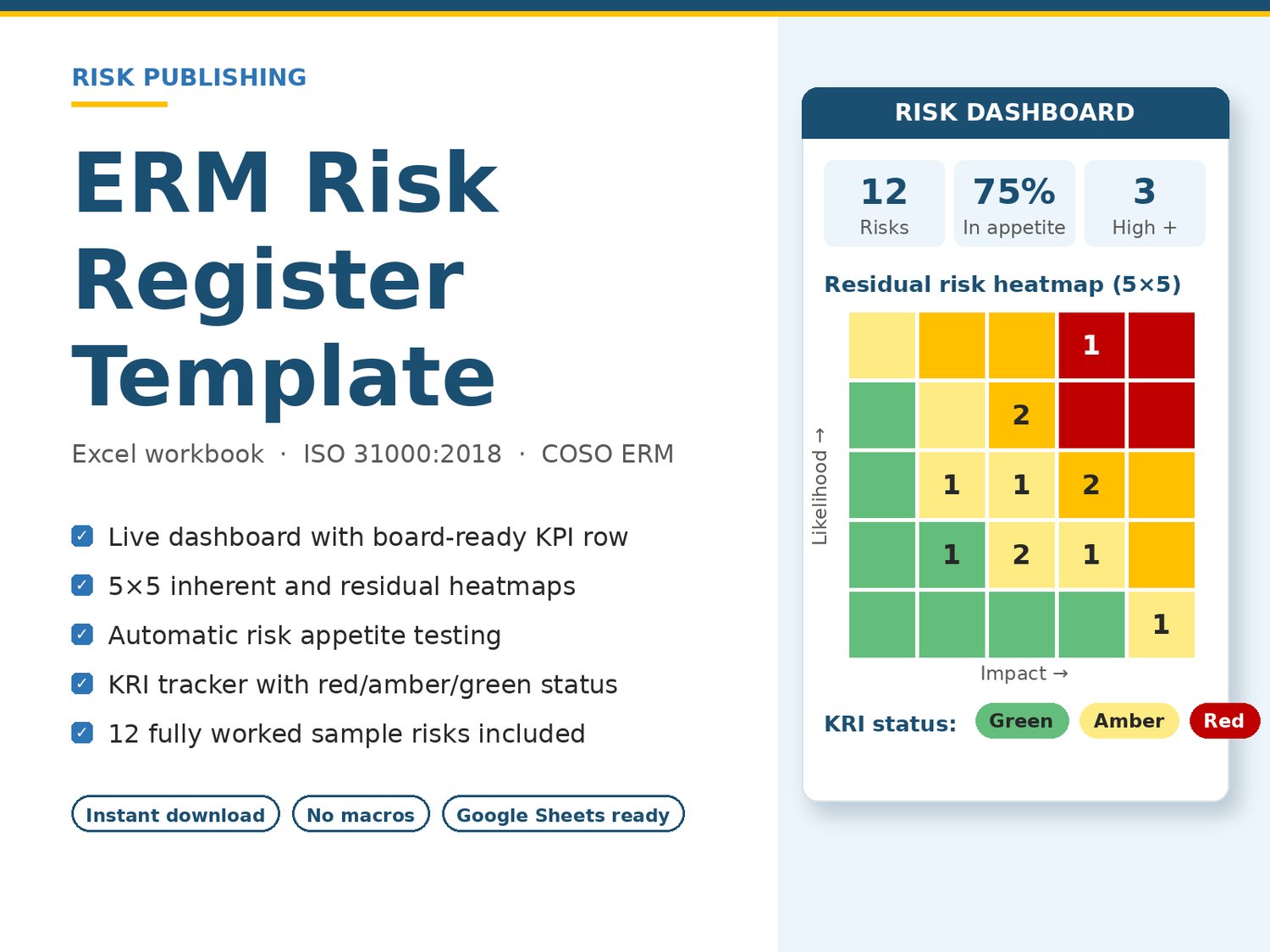1270x952 pixels.
Task: Select the red heatmap cell showing 1
Action: pos(1091,345)
